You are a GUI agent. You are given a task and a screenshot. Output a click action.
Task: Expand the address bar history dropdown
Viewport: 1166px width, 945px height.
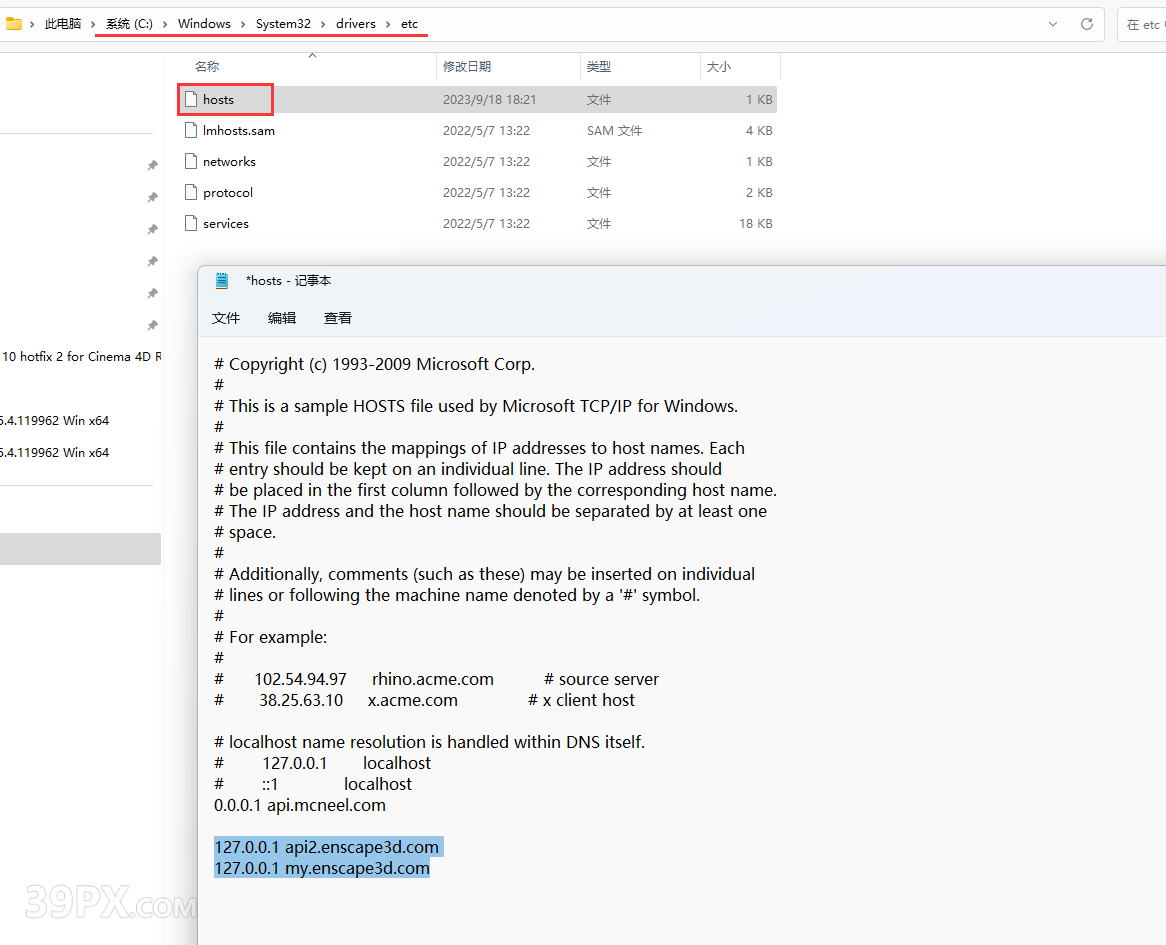tap(1053, 24)
